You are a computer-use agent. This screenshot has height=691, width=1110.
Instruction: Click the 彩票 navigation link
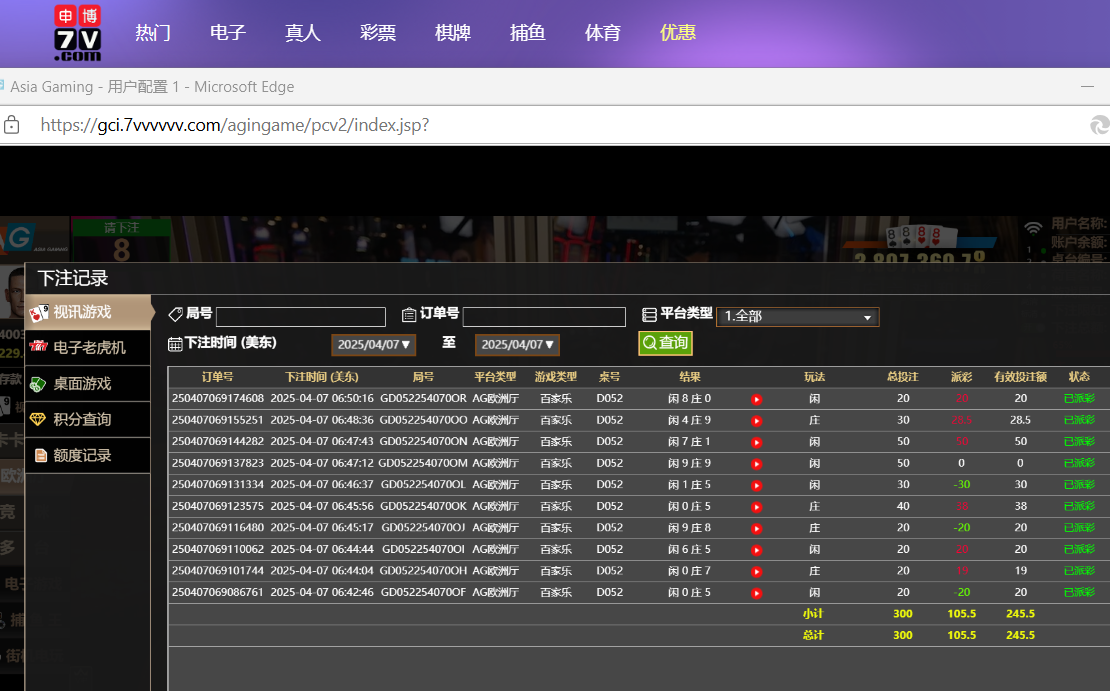(378, 33)
